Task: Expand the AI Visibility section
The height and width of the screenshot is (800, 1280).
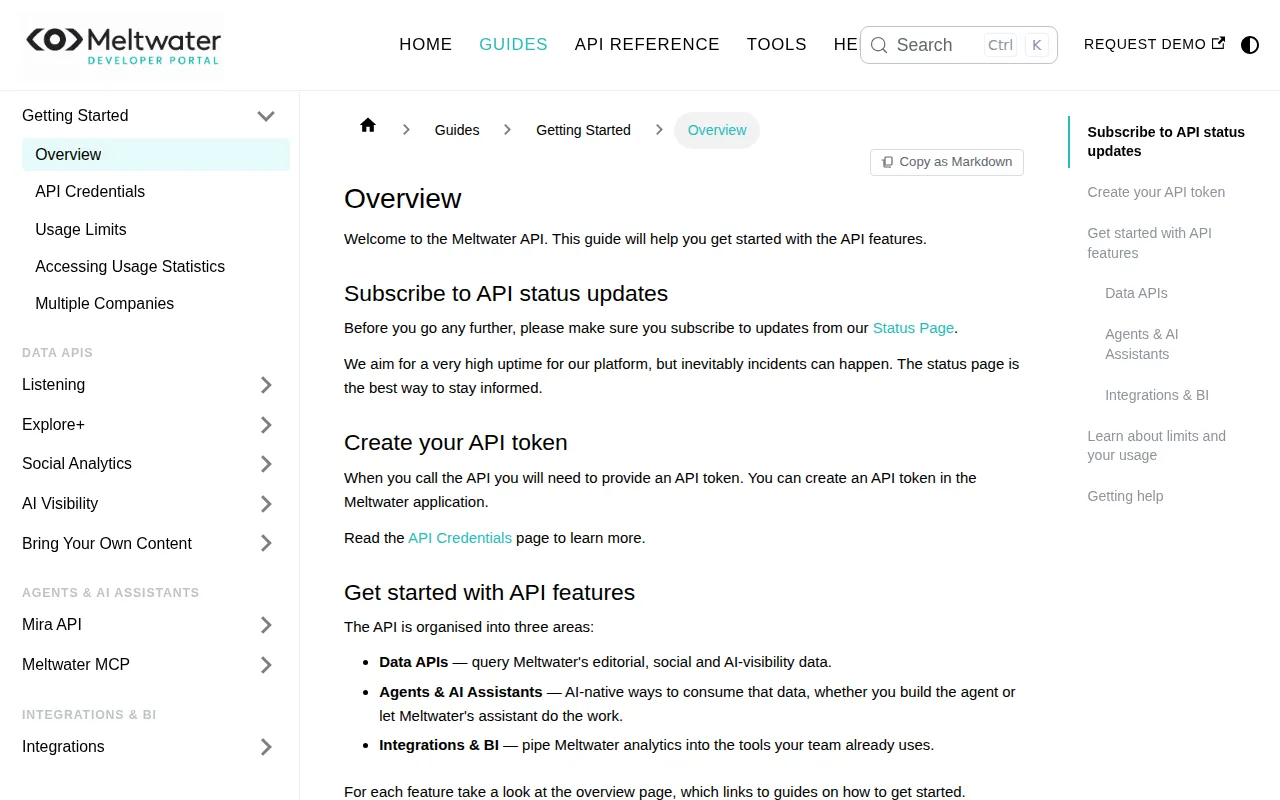Action: [266, 504]
